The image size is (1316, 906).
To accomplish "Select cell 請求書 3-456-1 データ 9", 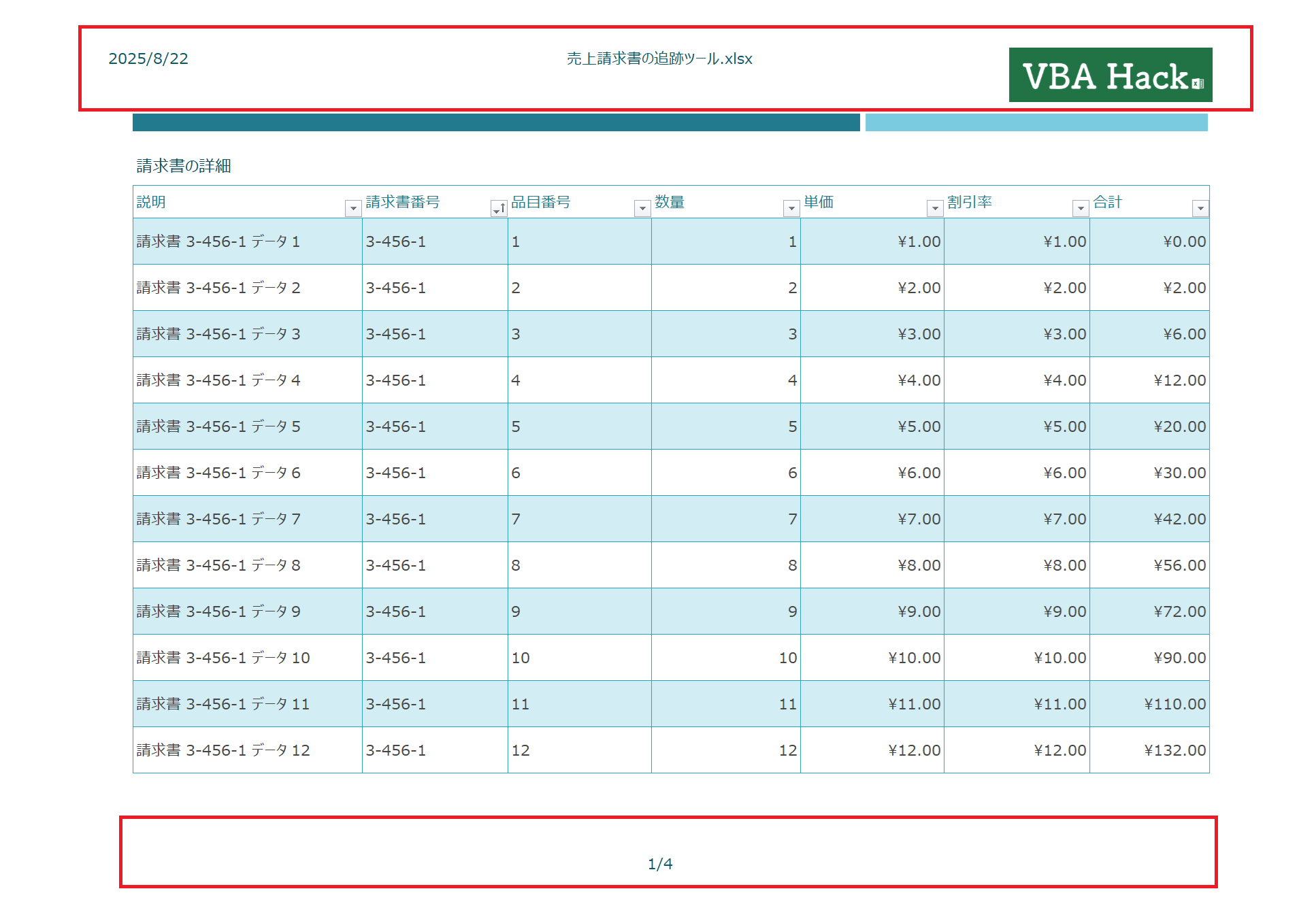I will coord(248,611).
